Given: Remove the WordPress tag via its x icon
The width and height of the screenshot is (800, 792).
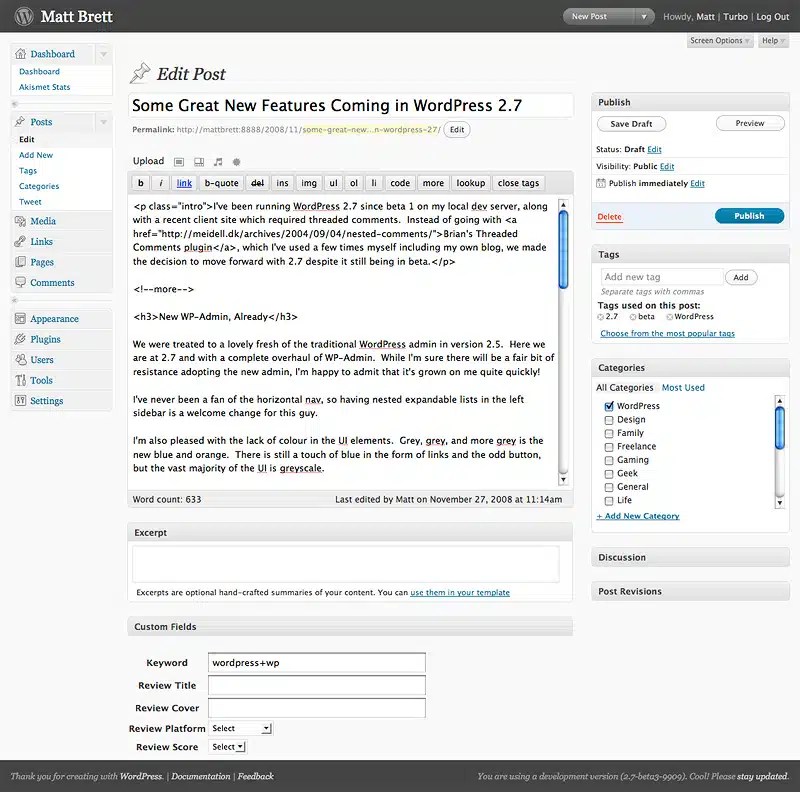Looking at the screenshot, I should coord(669,317).
